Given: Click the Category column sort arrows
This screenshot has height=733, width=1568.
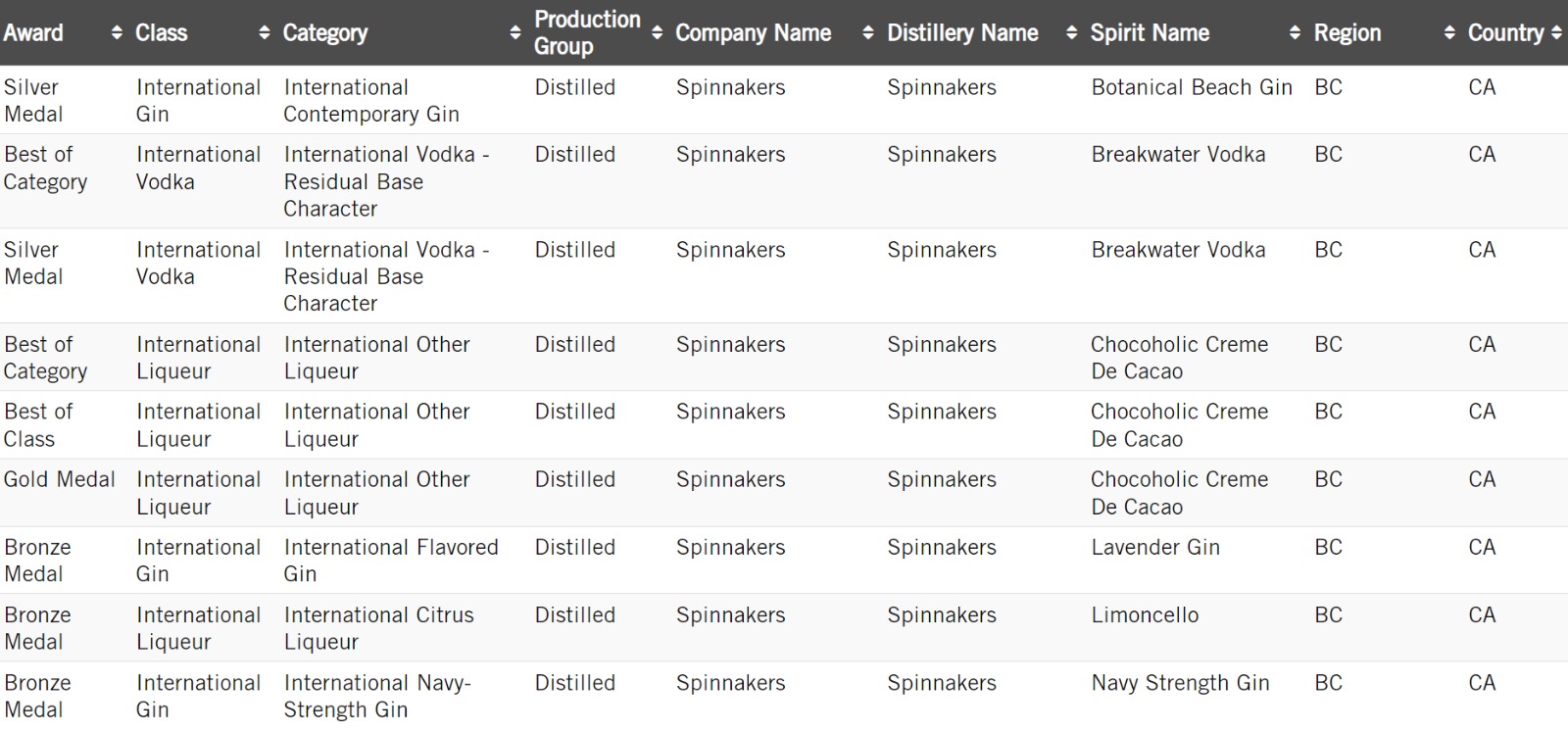Looking at the screenshot, I should point(515,33).
